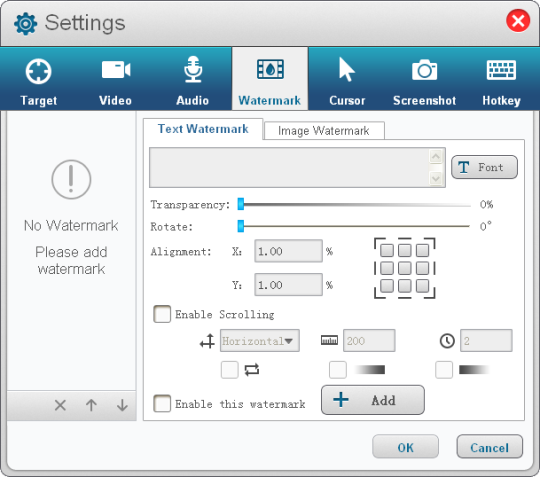The width and height of the screenshot is (540, 477).
Task: Click the Font button
Action: [x=484, y=167]
